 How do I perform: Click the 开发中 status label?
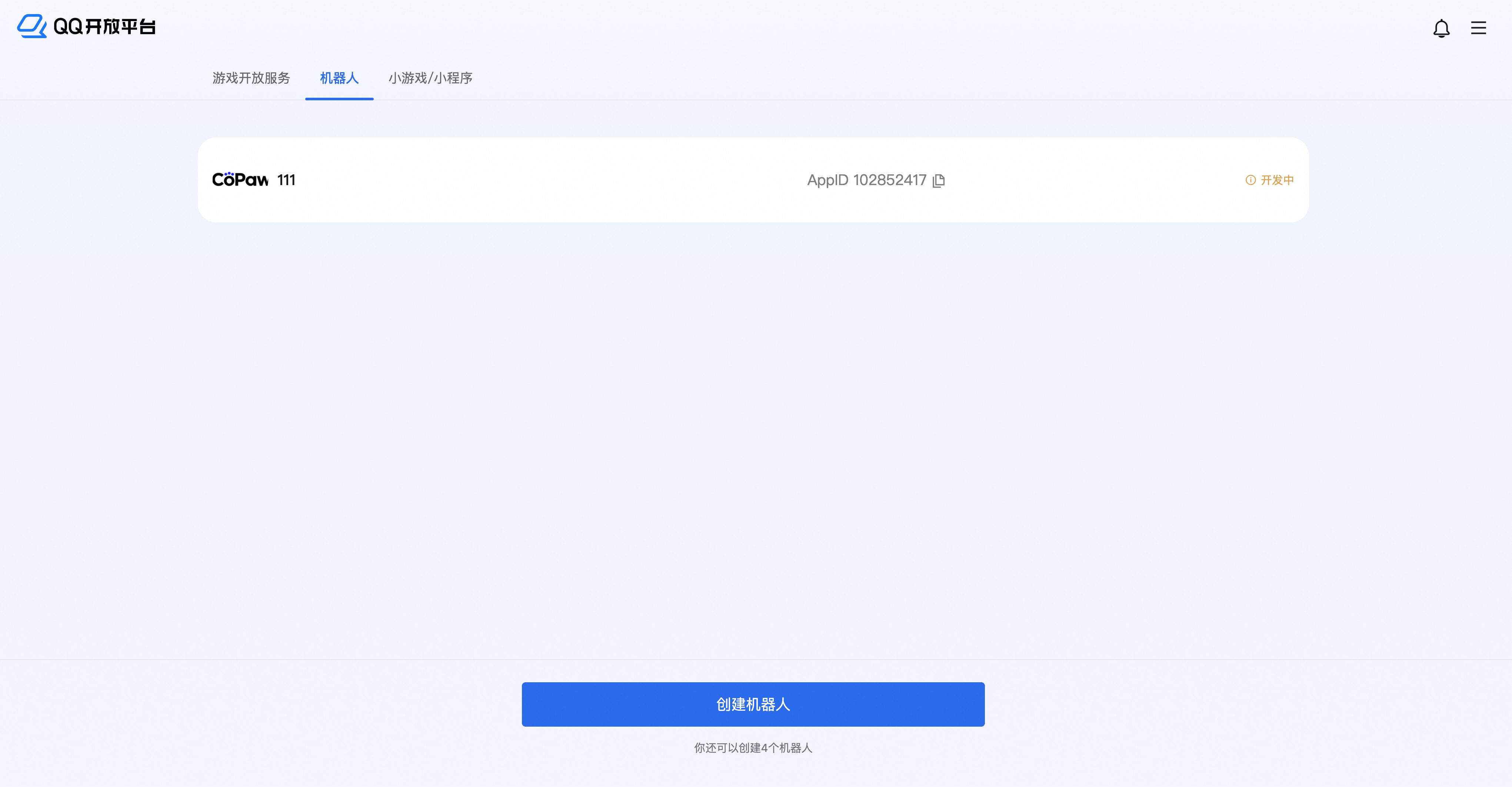(1277, 180)
